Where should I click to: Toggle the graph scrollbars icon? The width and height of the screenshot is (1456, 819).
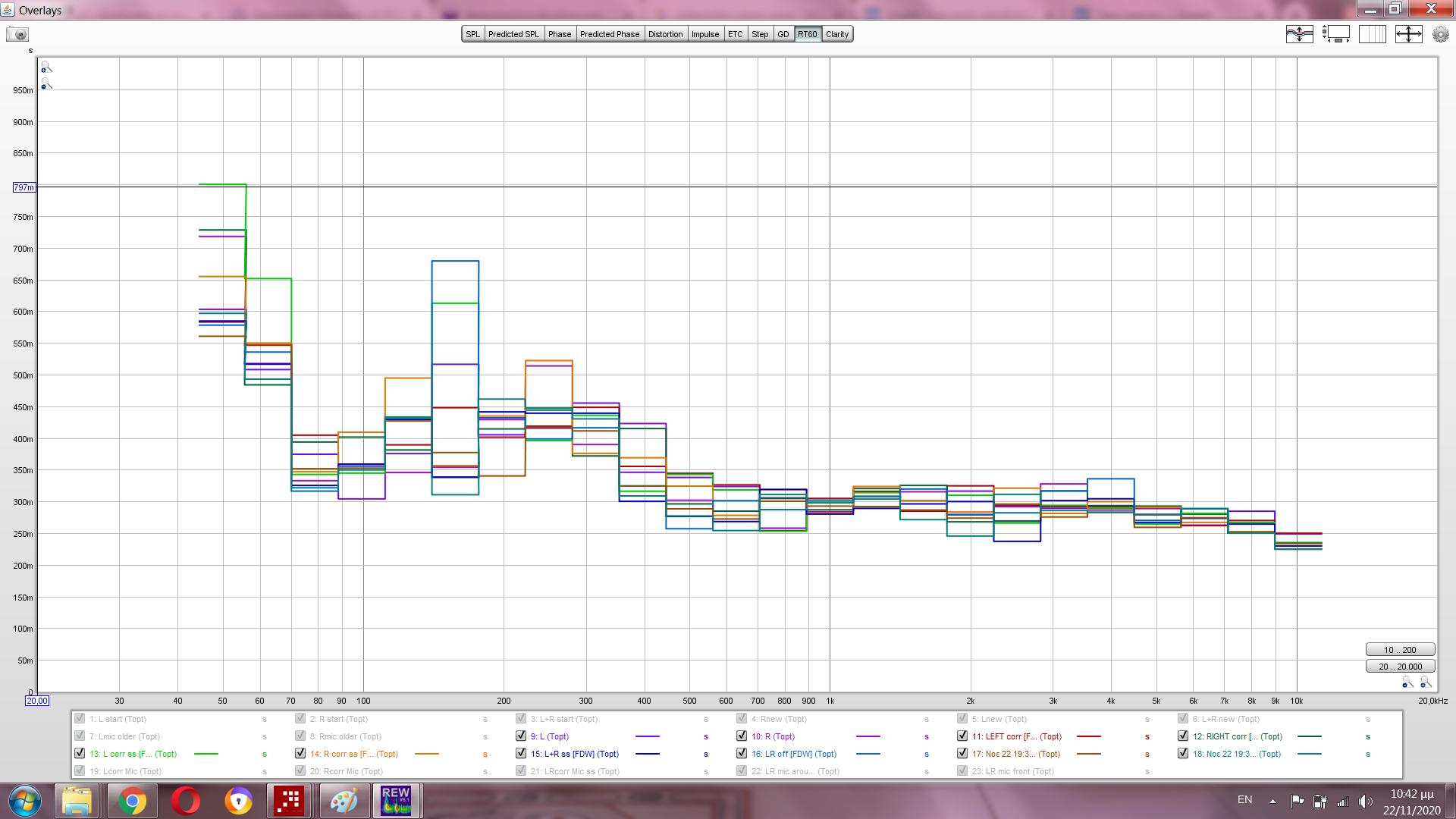[x=1335, y=34]
